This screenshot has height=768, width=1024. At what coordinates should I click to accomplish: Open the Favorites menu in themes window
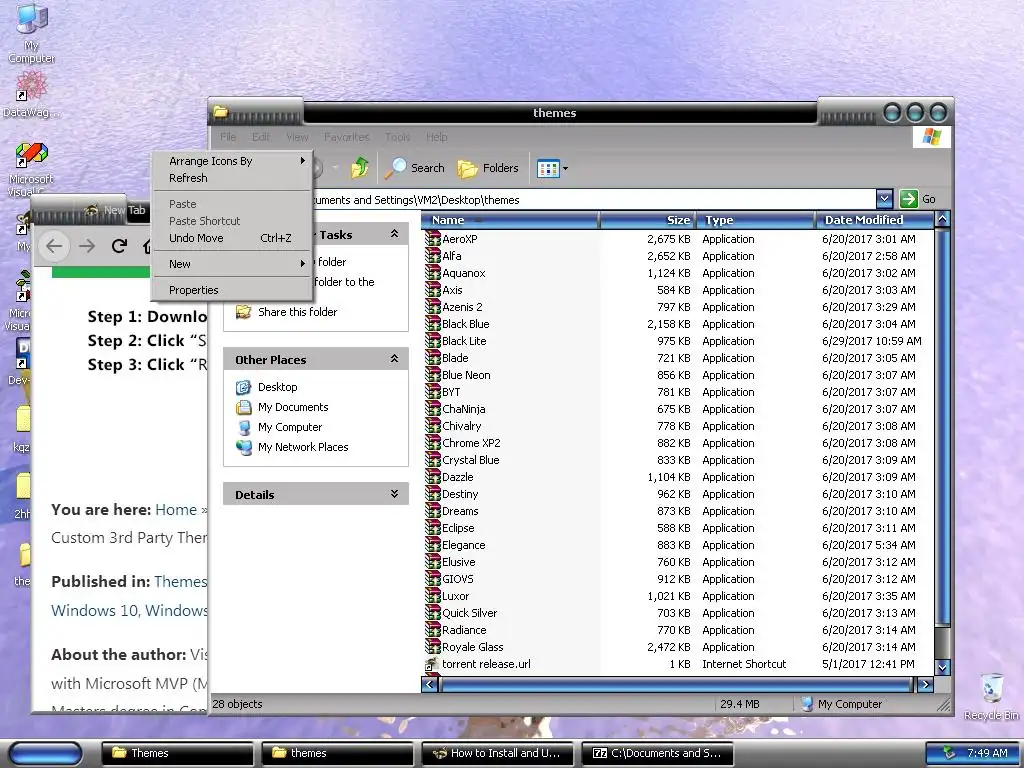tap(346, 136)
